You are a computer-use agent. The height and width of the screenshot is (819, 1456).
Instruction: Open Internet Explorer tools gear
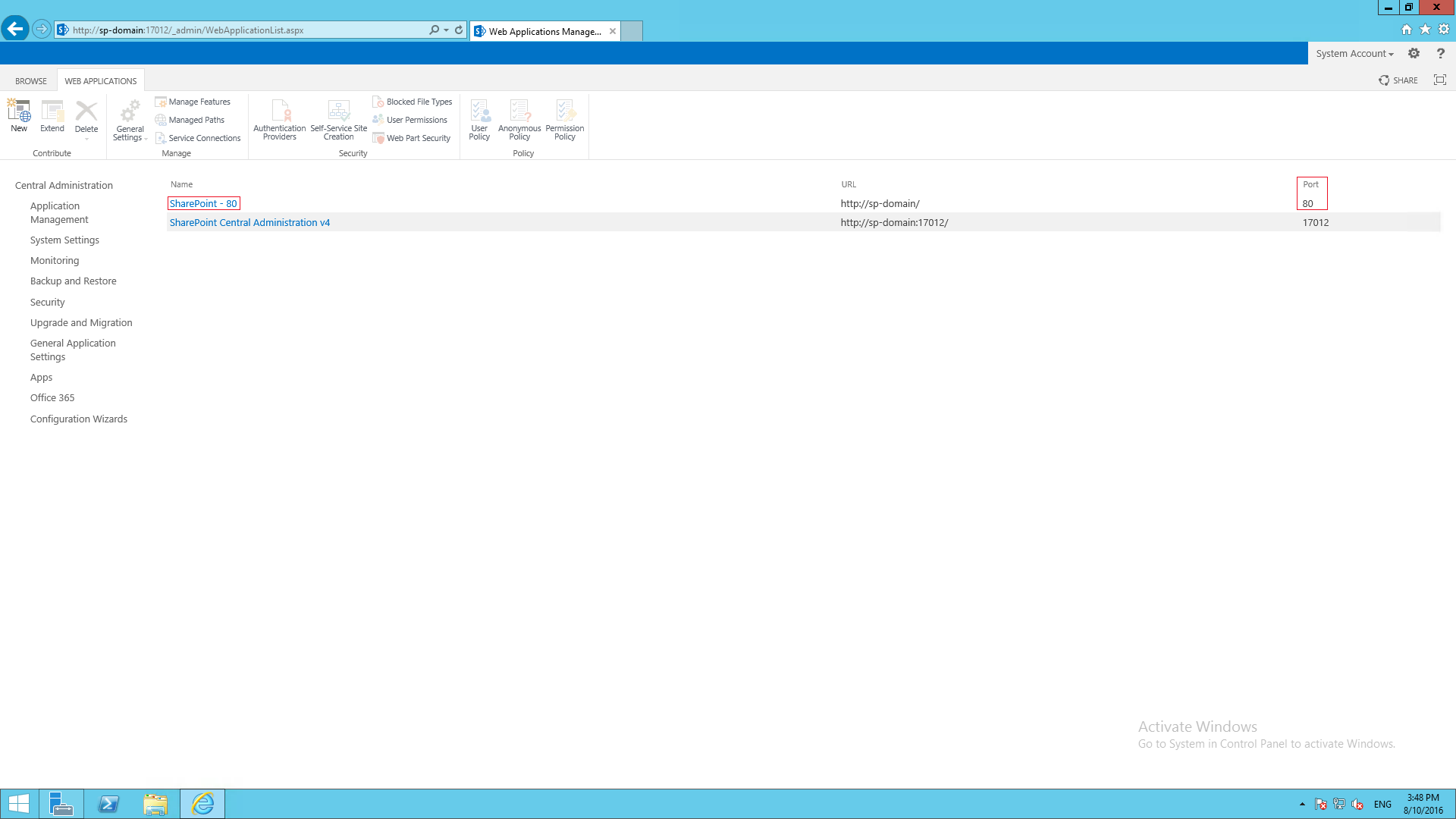click(x=1444, y=30)
